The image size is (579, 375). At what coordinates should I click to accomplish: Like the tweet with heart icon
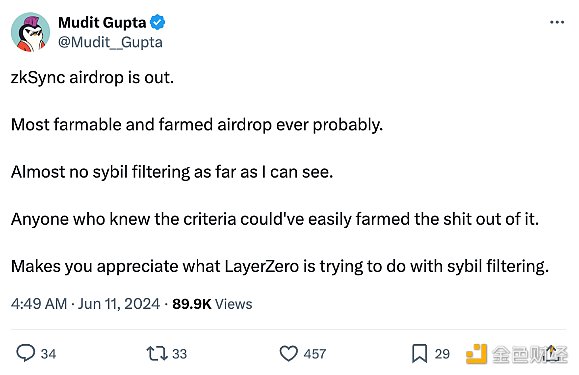[288, 353]
